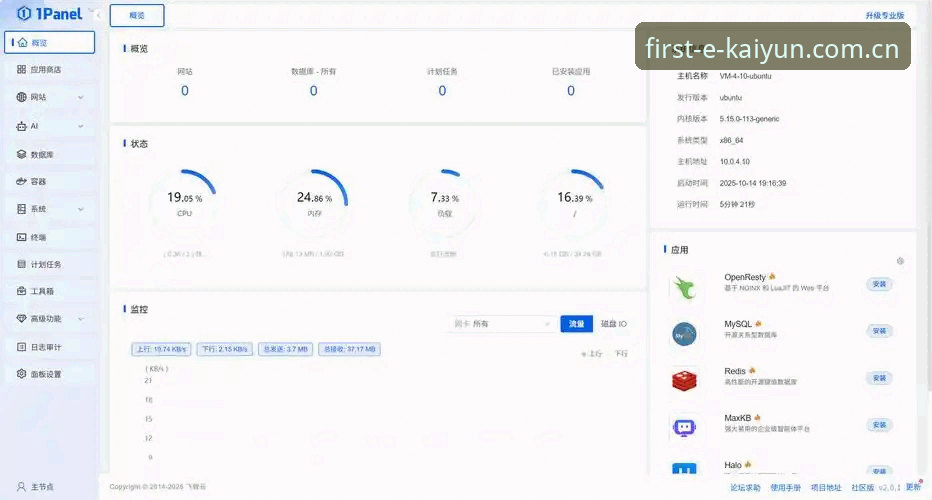The width and height of the screenshot is (932, 500).
Task: Click the CPU usage gauge
Action: [x=185, y=202]
